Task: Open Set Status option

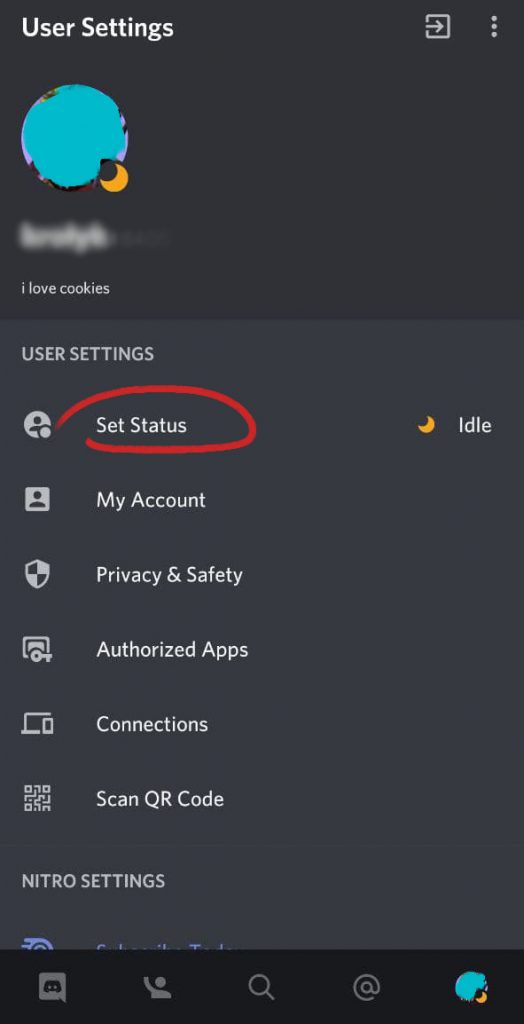Action: [x=262, y=425]
